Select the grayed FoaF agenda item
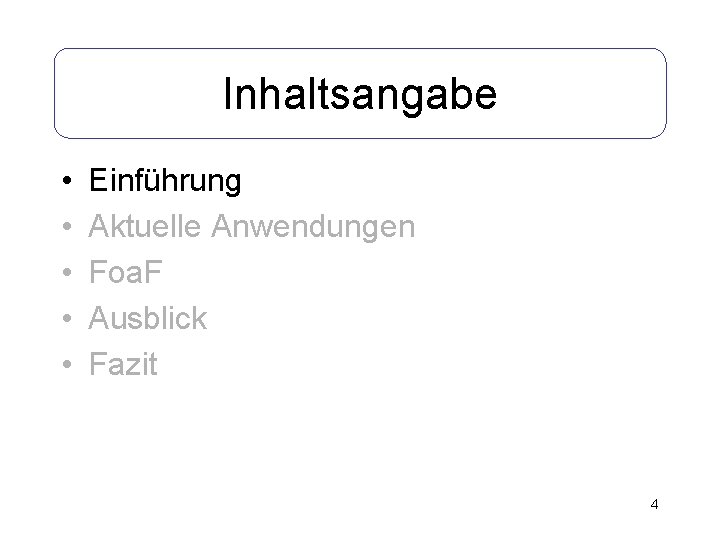This screenshot has width=720, height=540. (125, 272)
